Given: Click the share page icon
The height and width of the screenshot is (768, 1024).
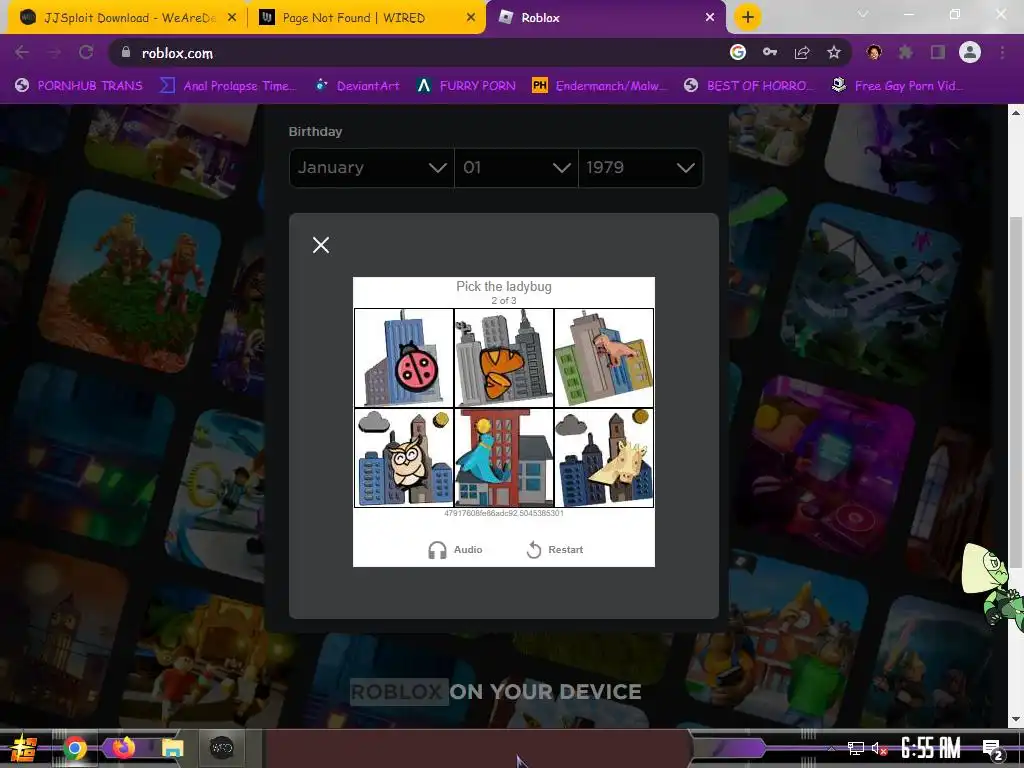Looking at the screenshot, I should [802, 53].
